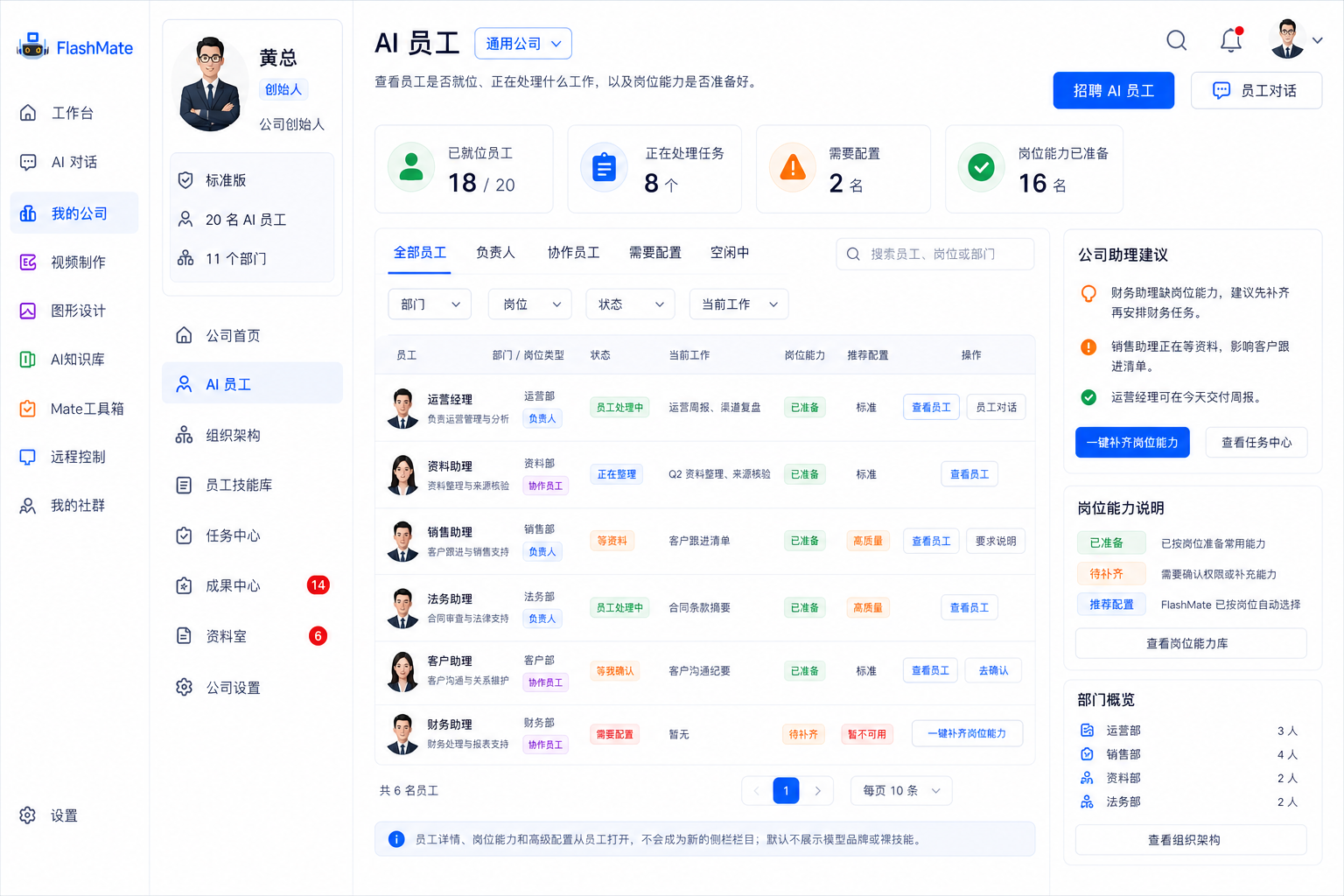Image resolution: width=1344 pixels, height=896 pixels.
Task: Click the 查看组织架构 button
Action: tap(1191, 840)
